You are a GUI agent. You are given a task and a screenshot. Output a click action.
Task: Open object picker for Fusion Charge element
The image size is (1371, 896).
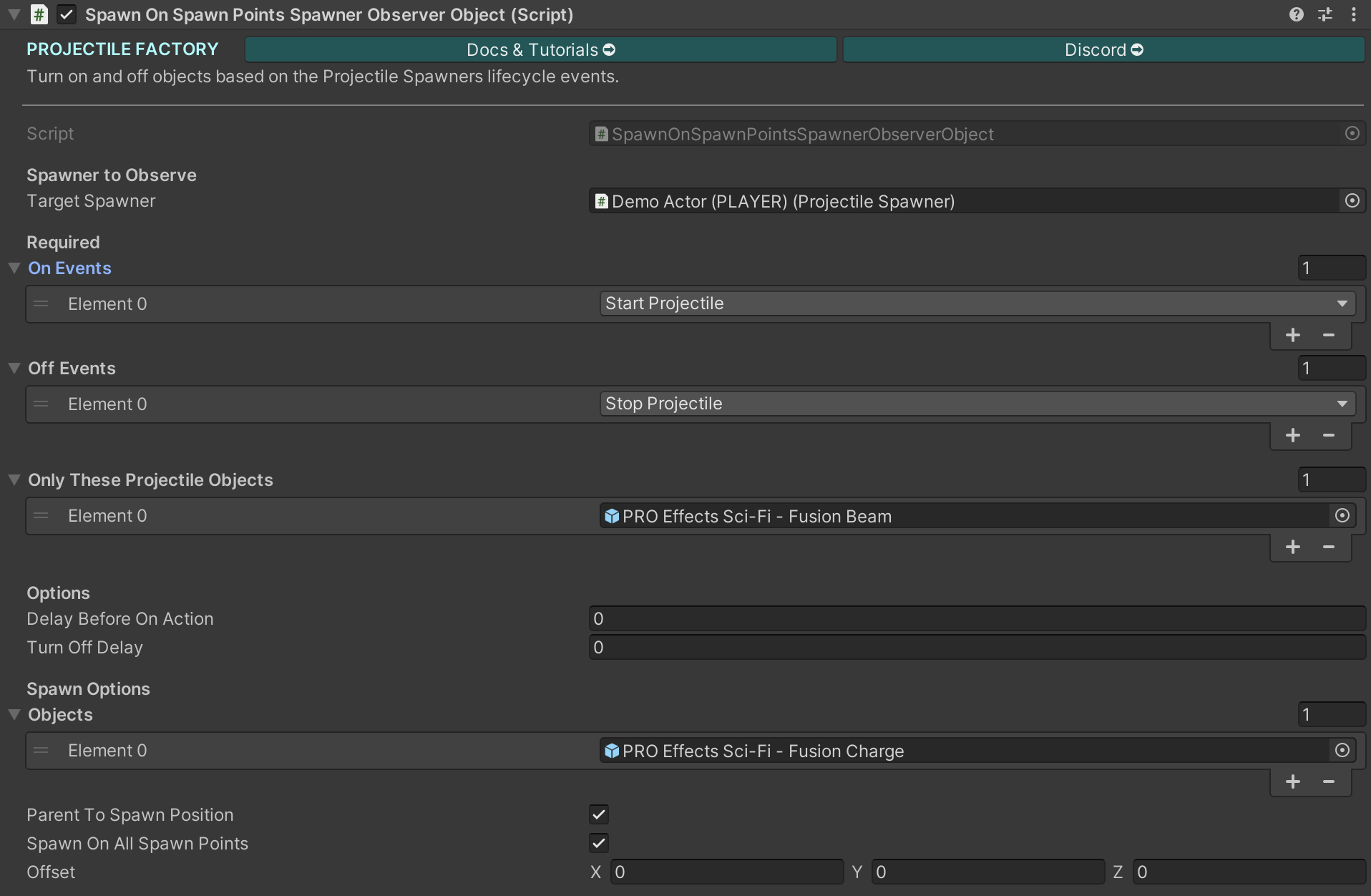(1342, 751)
